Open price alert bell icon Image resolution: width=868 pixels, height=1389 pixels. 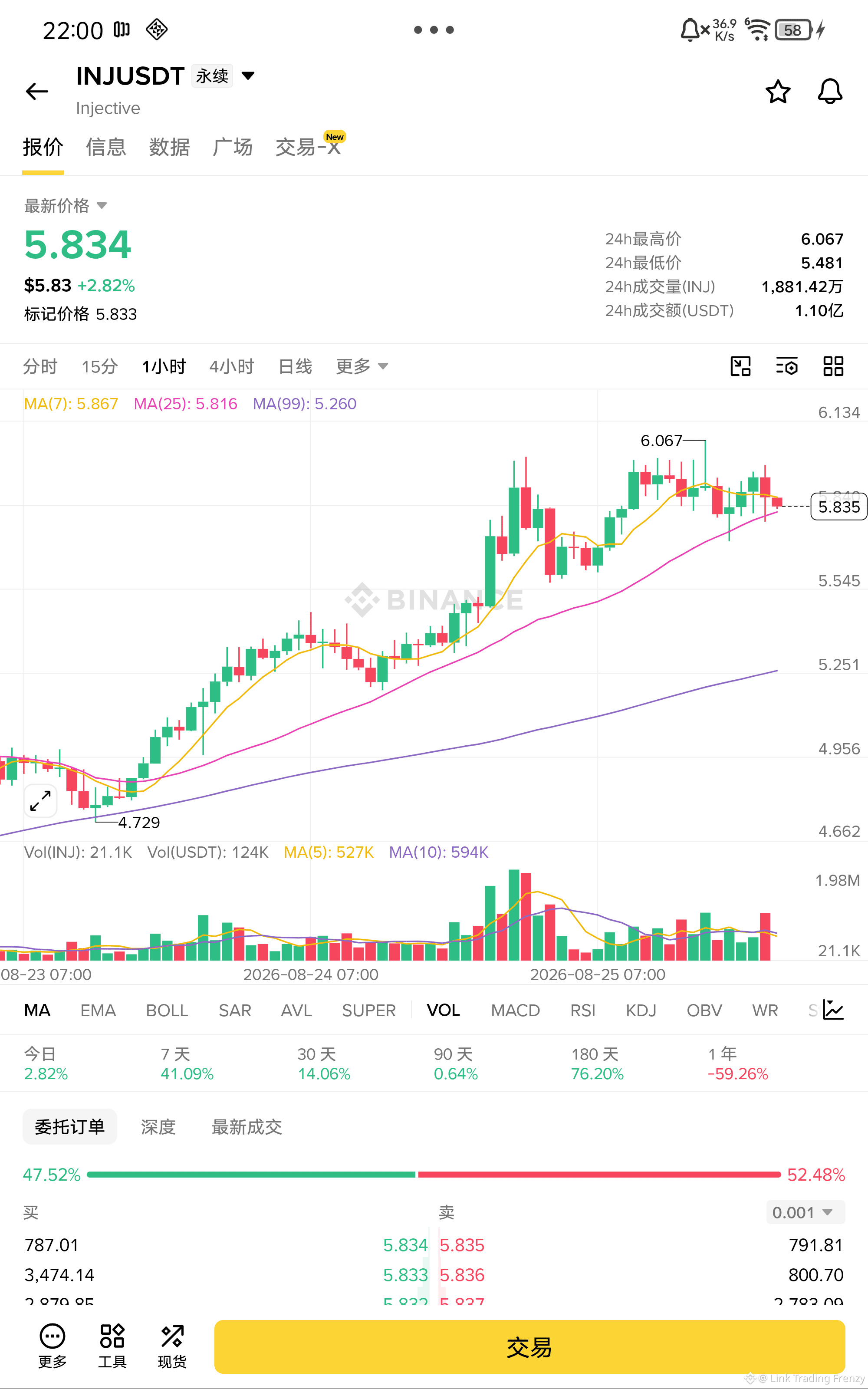click(x=830, y=91)
